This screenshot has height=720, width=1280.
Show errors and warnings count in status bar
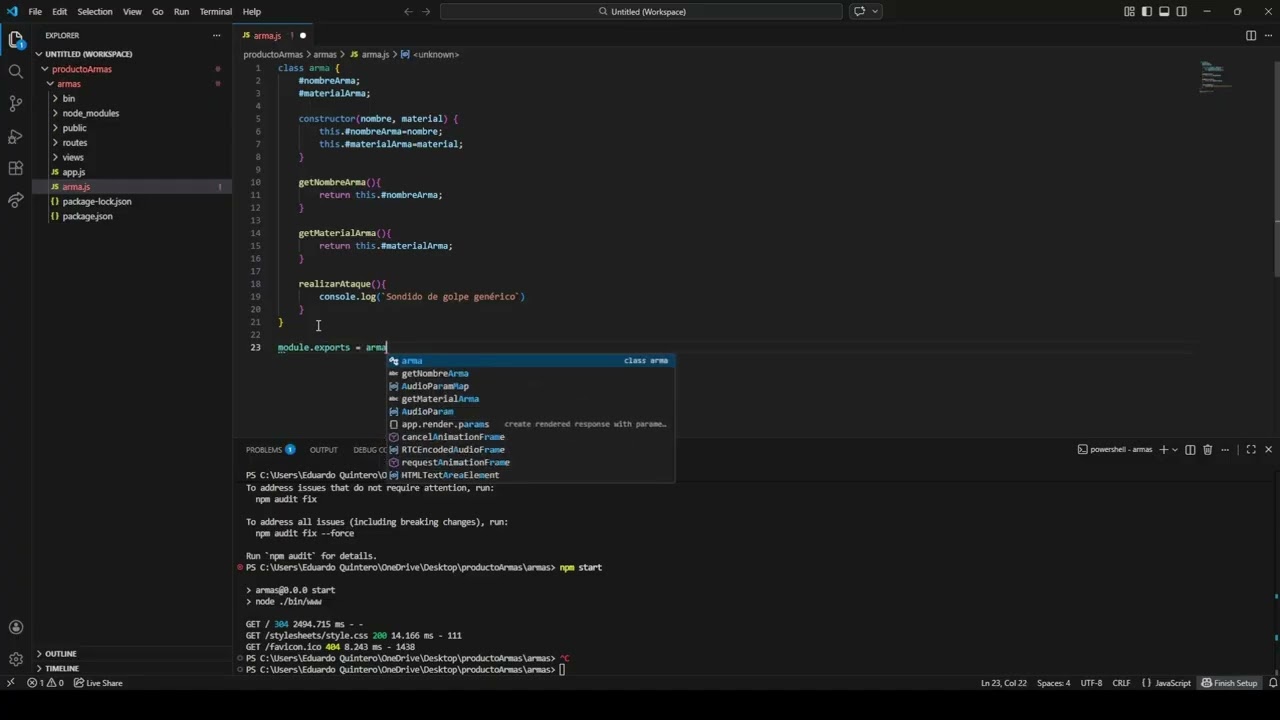coord(45,683)
